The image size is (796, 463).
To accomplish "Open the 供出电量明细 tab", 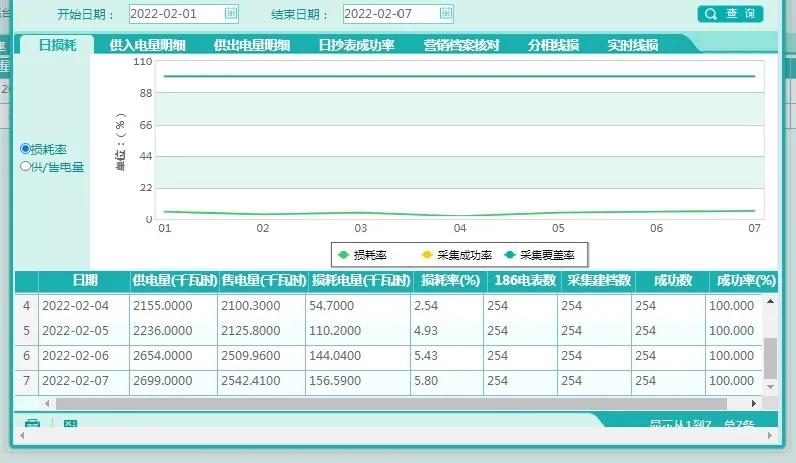I will pos(252,45).
